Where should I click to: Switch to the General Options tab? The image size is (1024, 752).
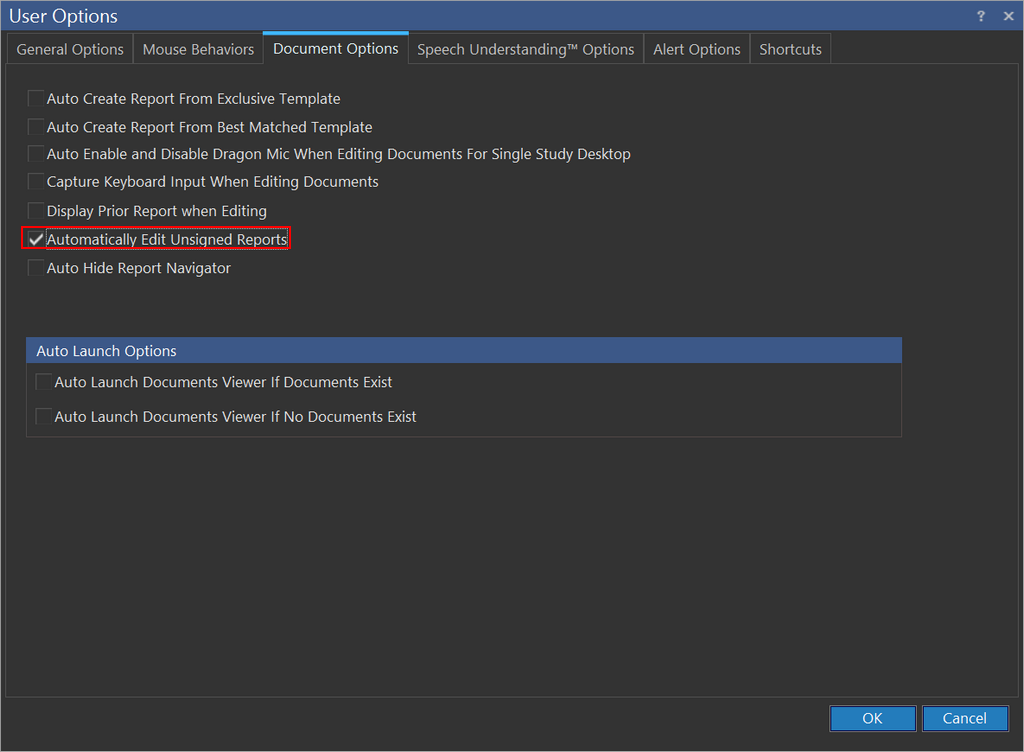[x=70, y=49]
